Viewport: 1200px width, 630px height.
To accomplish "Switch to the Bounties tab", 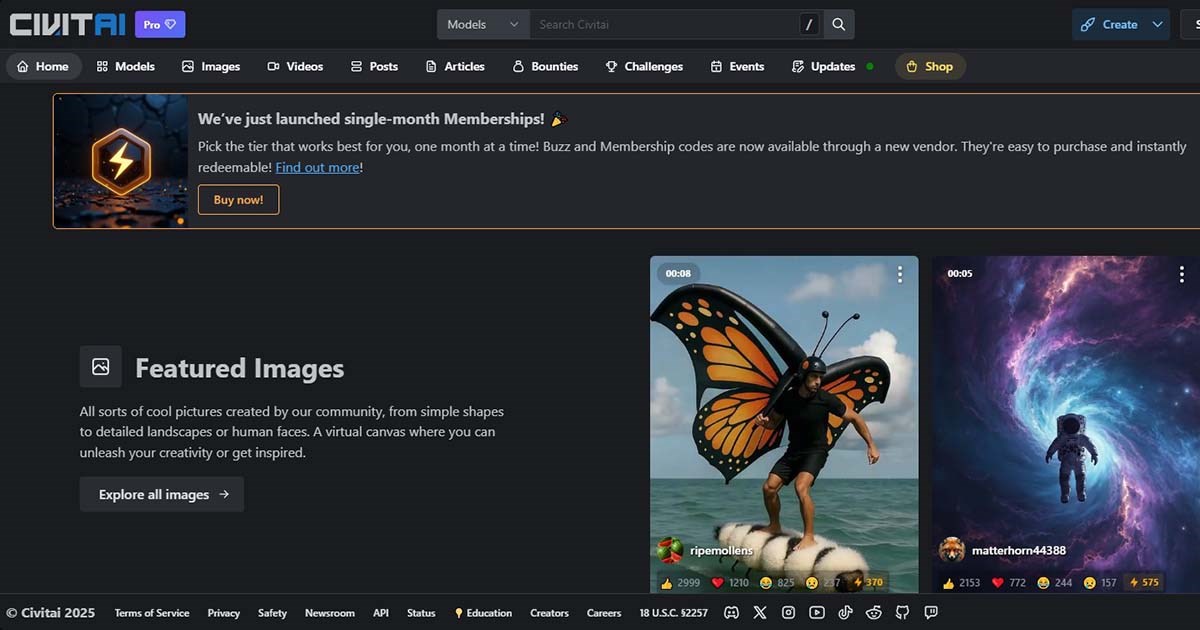I will [545, 66].
